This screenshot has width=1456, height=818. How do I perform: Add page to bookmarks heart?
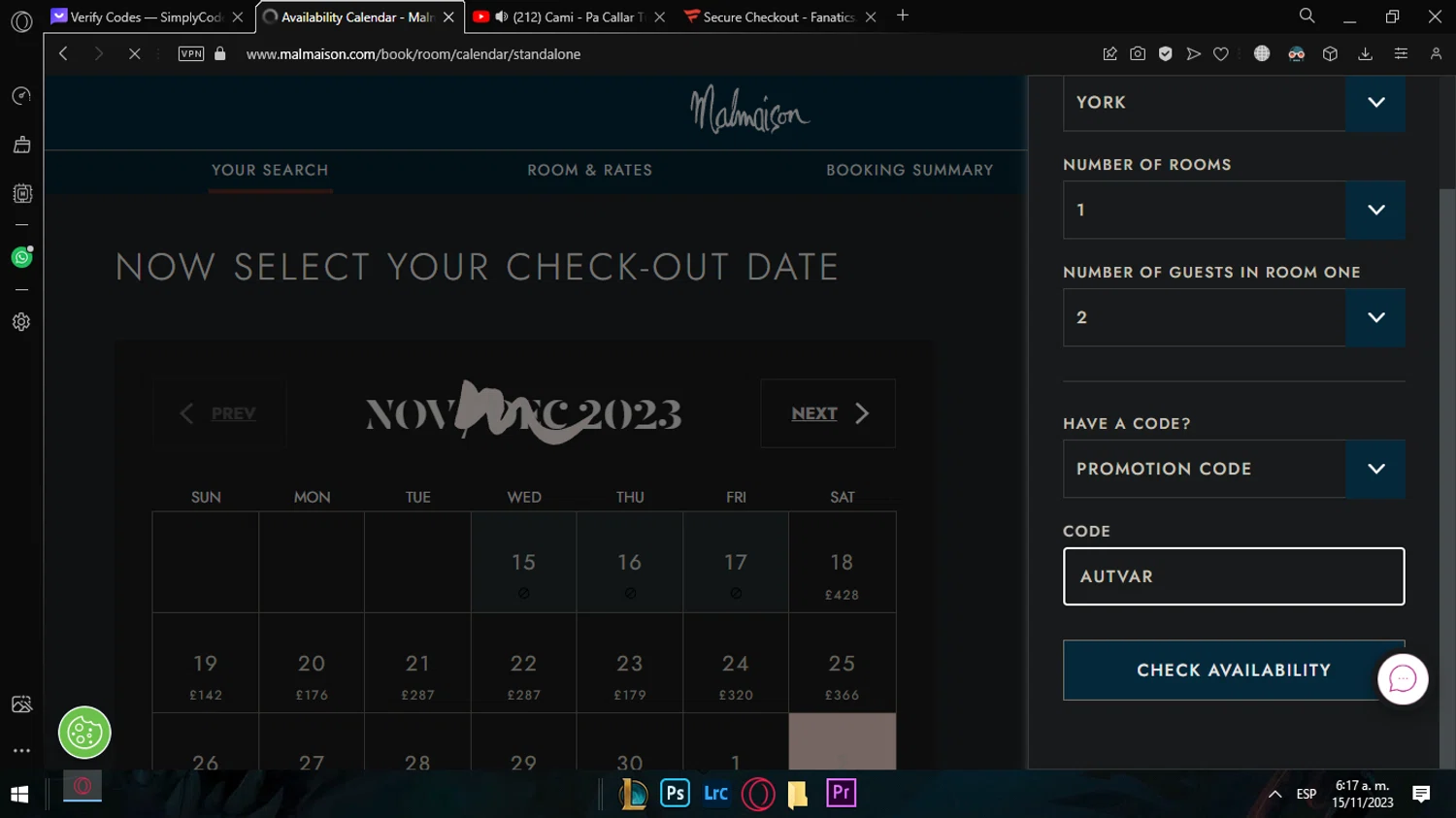click(1221, 54)
